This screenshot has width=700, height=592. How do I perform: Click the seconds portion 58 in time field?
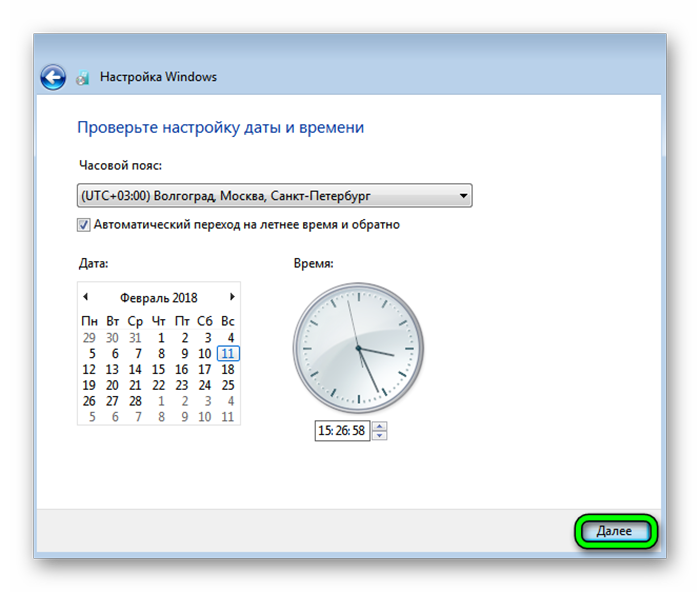(358, 431)
